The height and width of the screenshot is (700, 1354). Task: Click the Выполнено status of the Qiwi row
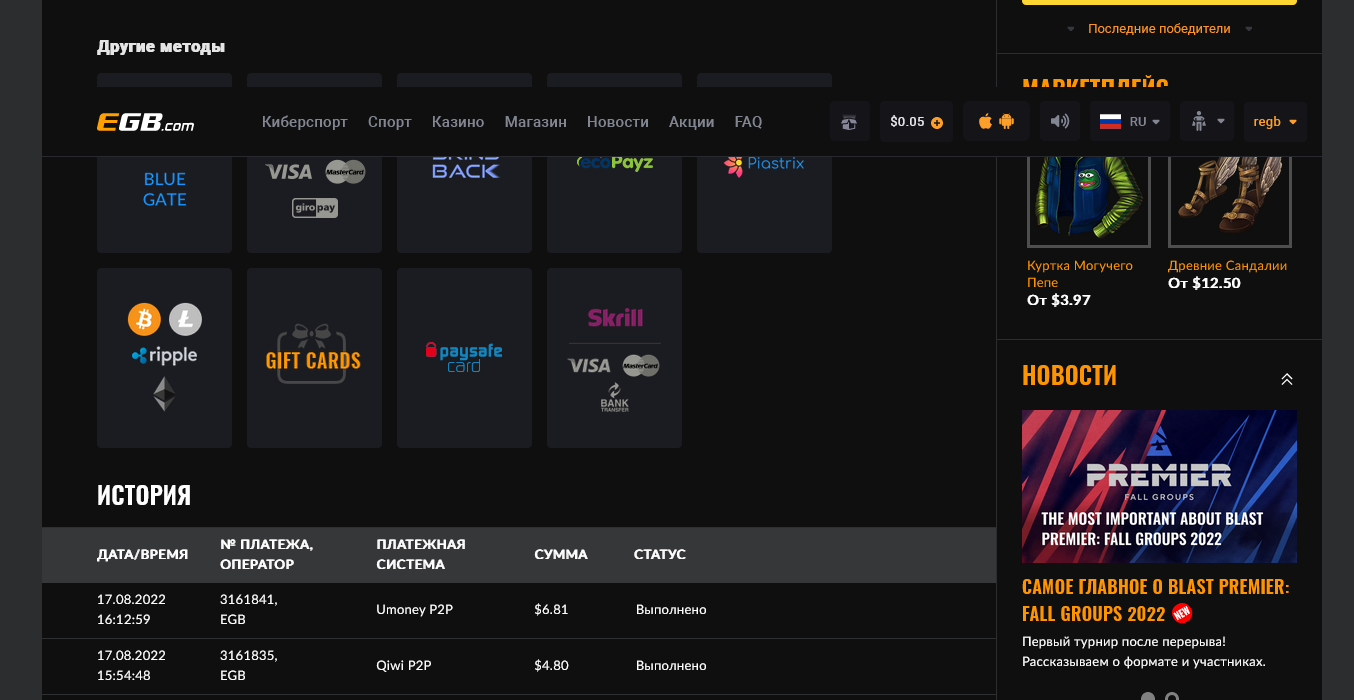(671, 666)
